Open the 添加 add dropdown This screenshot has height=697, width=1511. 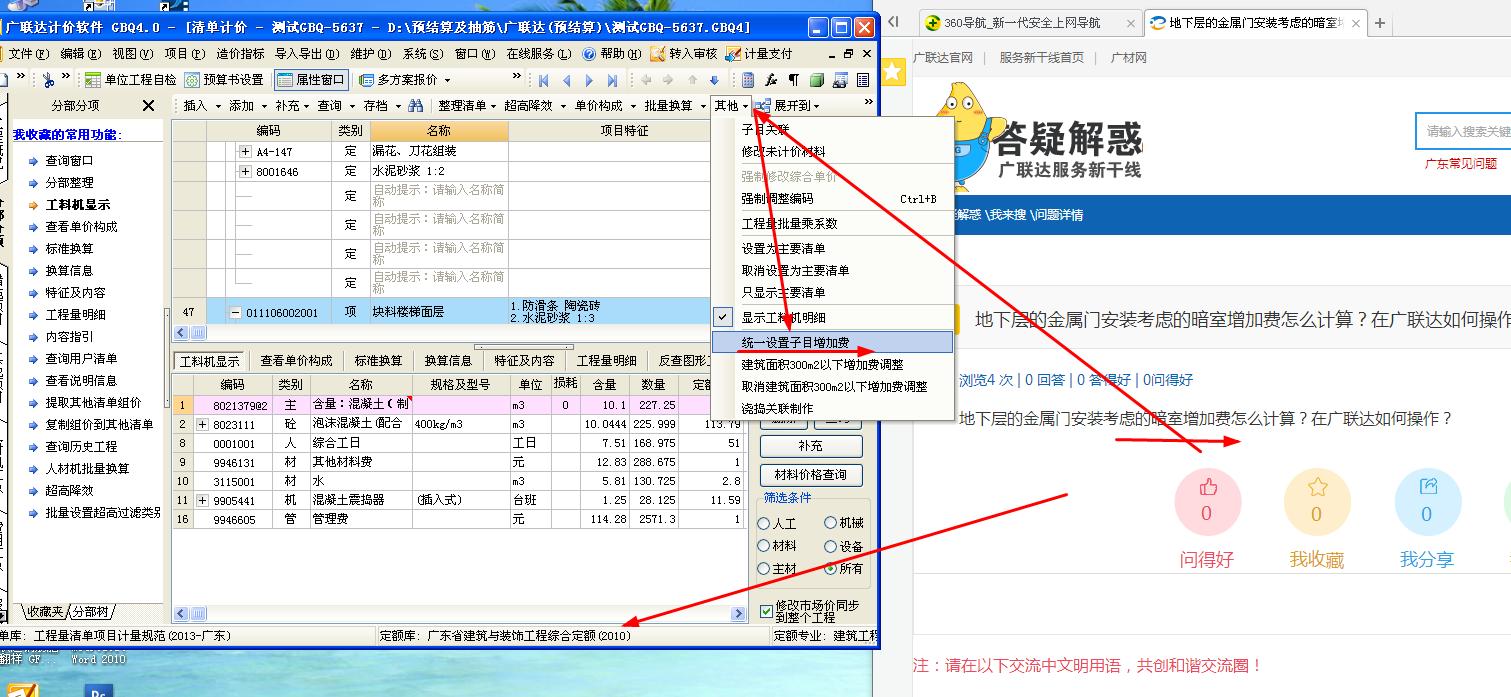pyautogui.click(x=247, y=105)
